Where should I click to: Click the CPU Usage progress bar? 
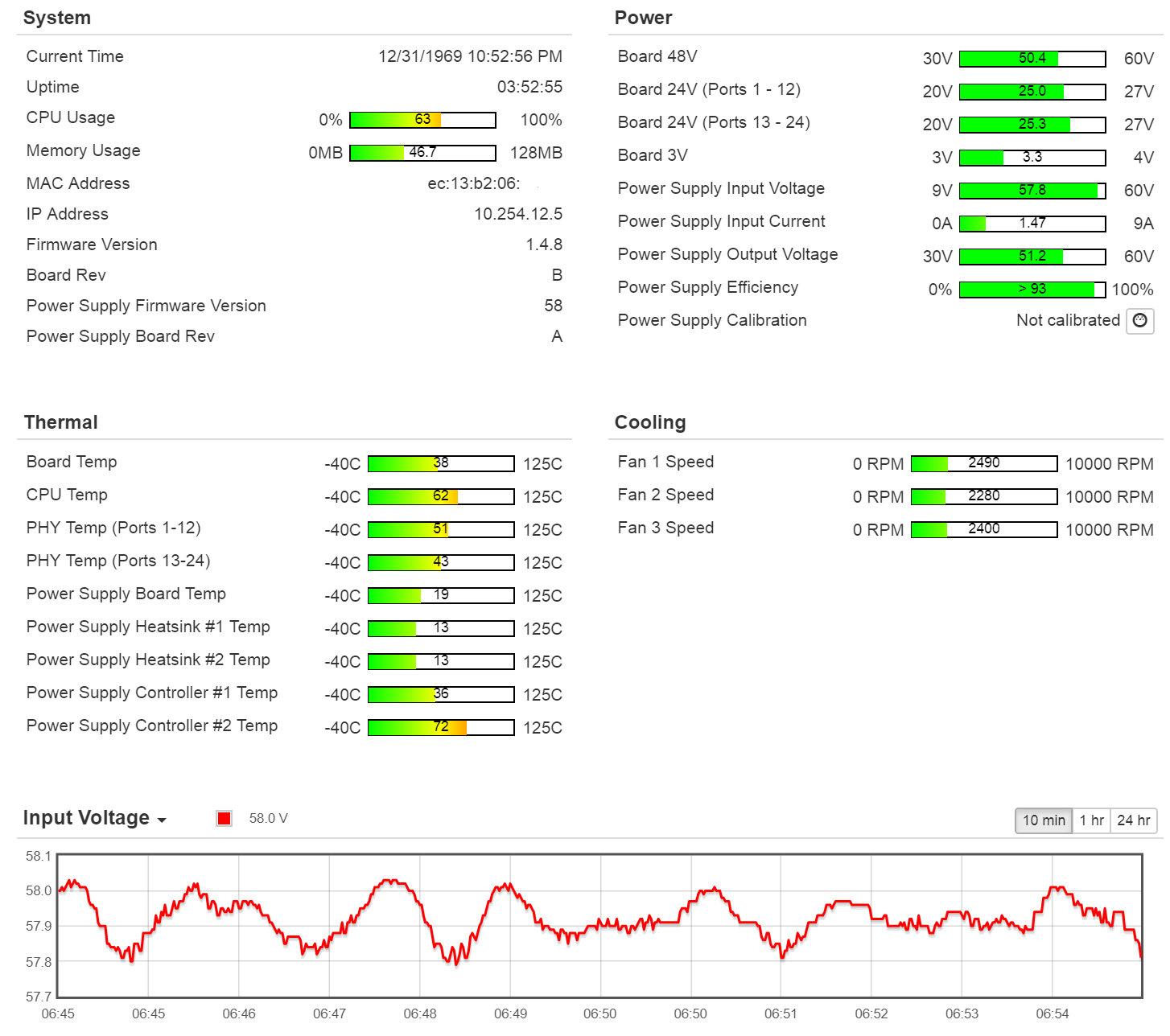tap(422, 120)
